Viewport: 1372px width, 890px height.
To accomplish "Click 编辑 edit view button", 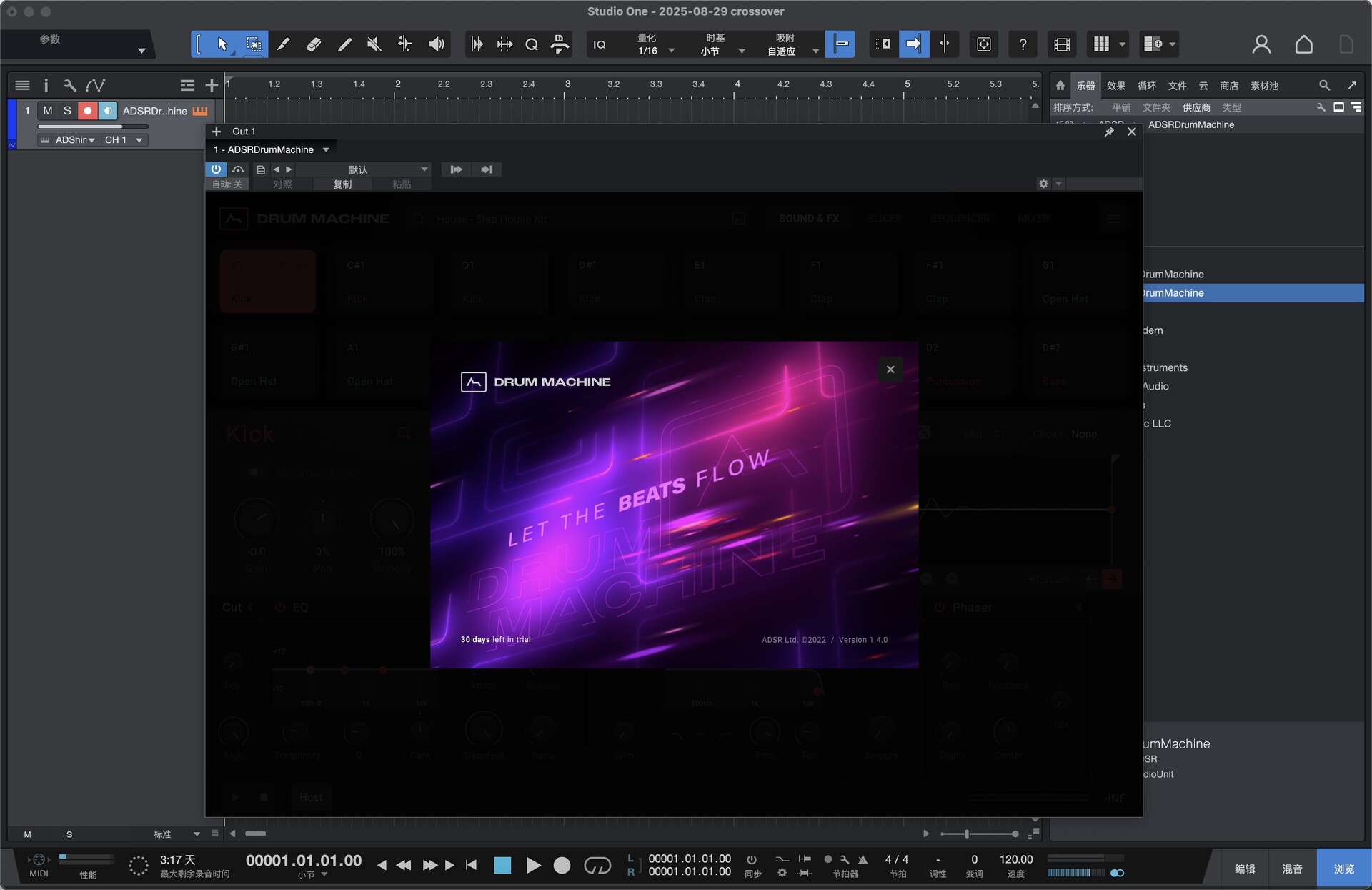I will point(1245,869).
